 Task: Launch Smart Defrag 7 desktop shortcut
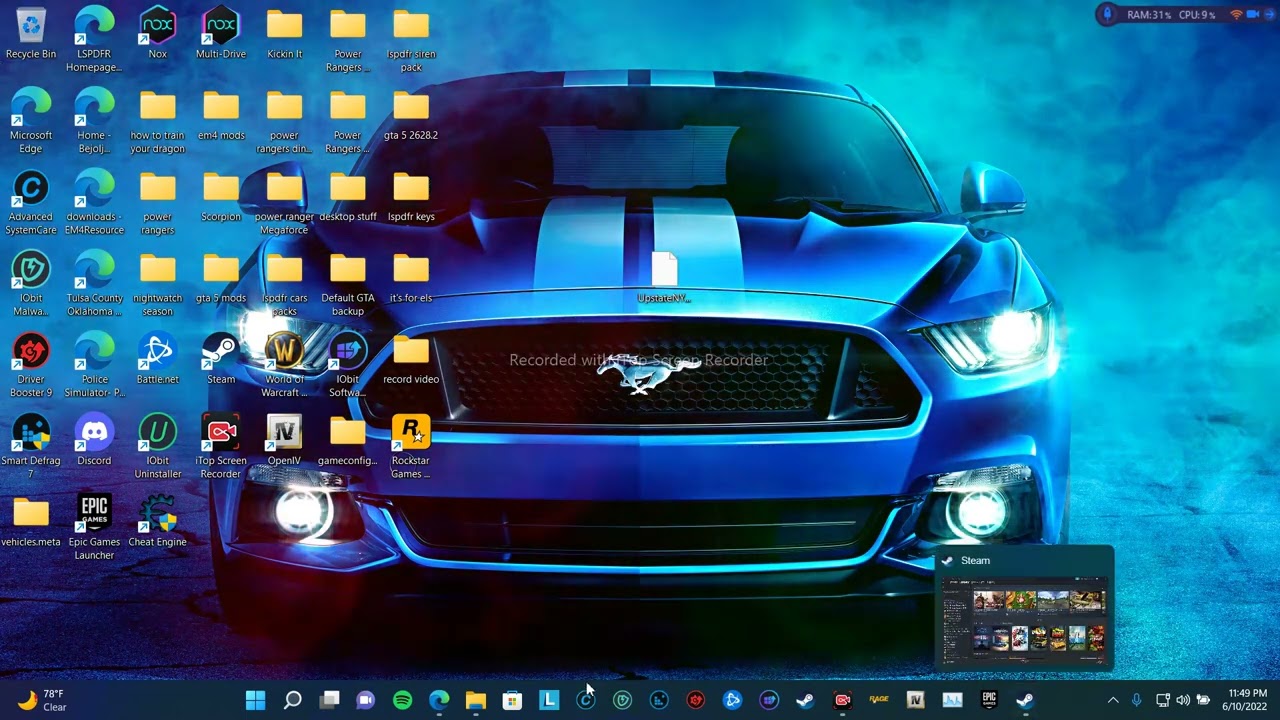tap(31, 446)
